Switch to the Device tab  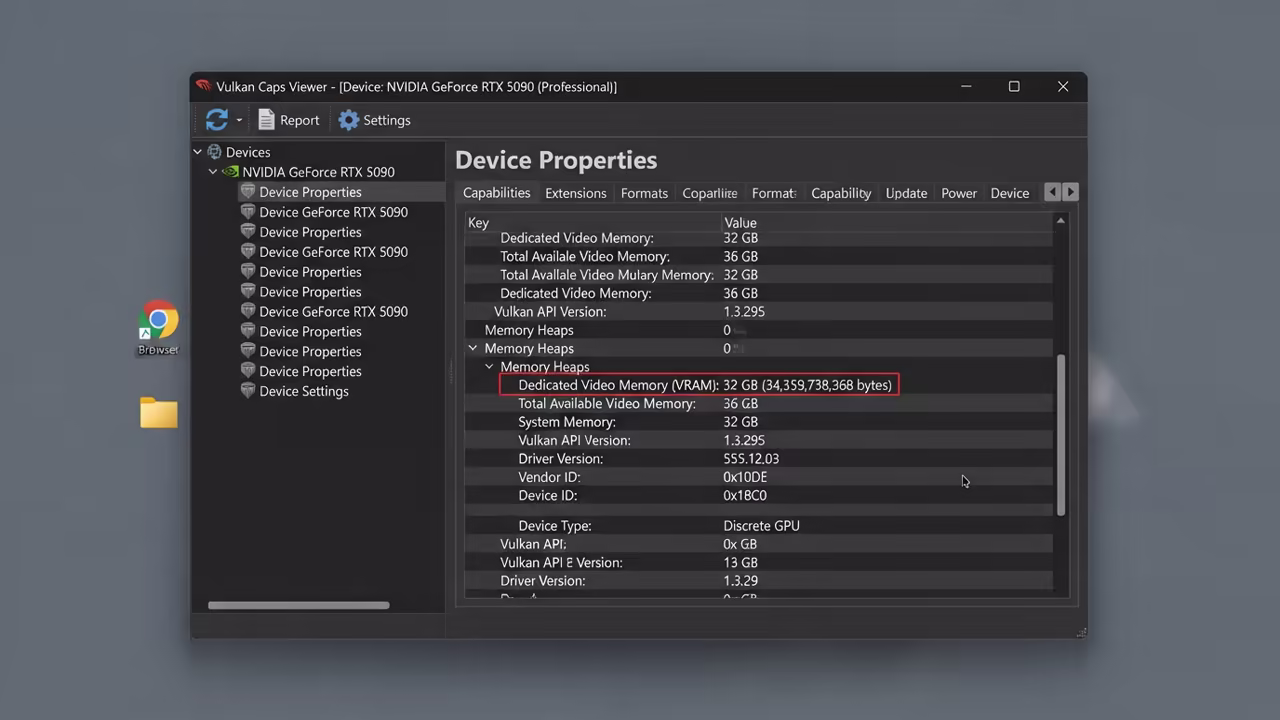coord(1009,193)
